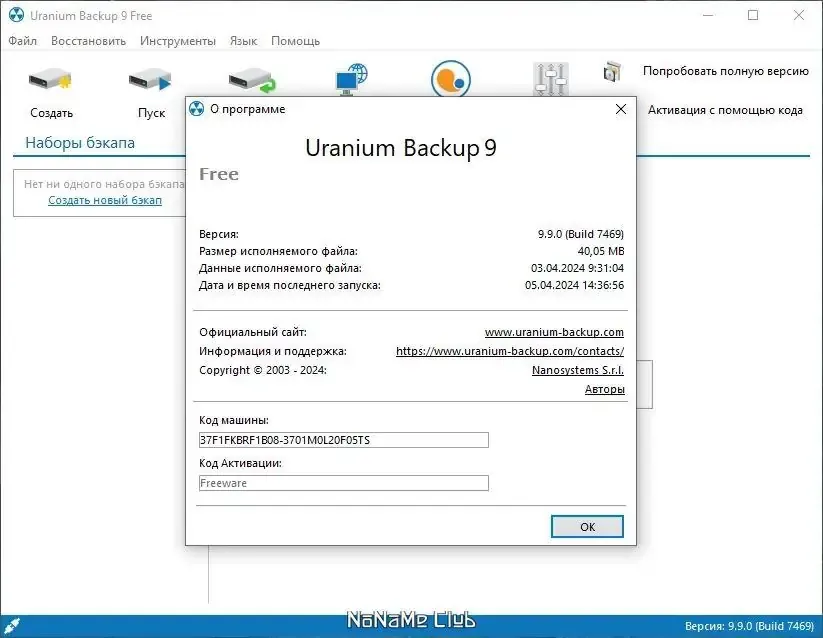This screenshot has height=638, width=823.
Task: Click the Код машины field
Action: (344, 440)
